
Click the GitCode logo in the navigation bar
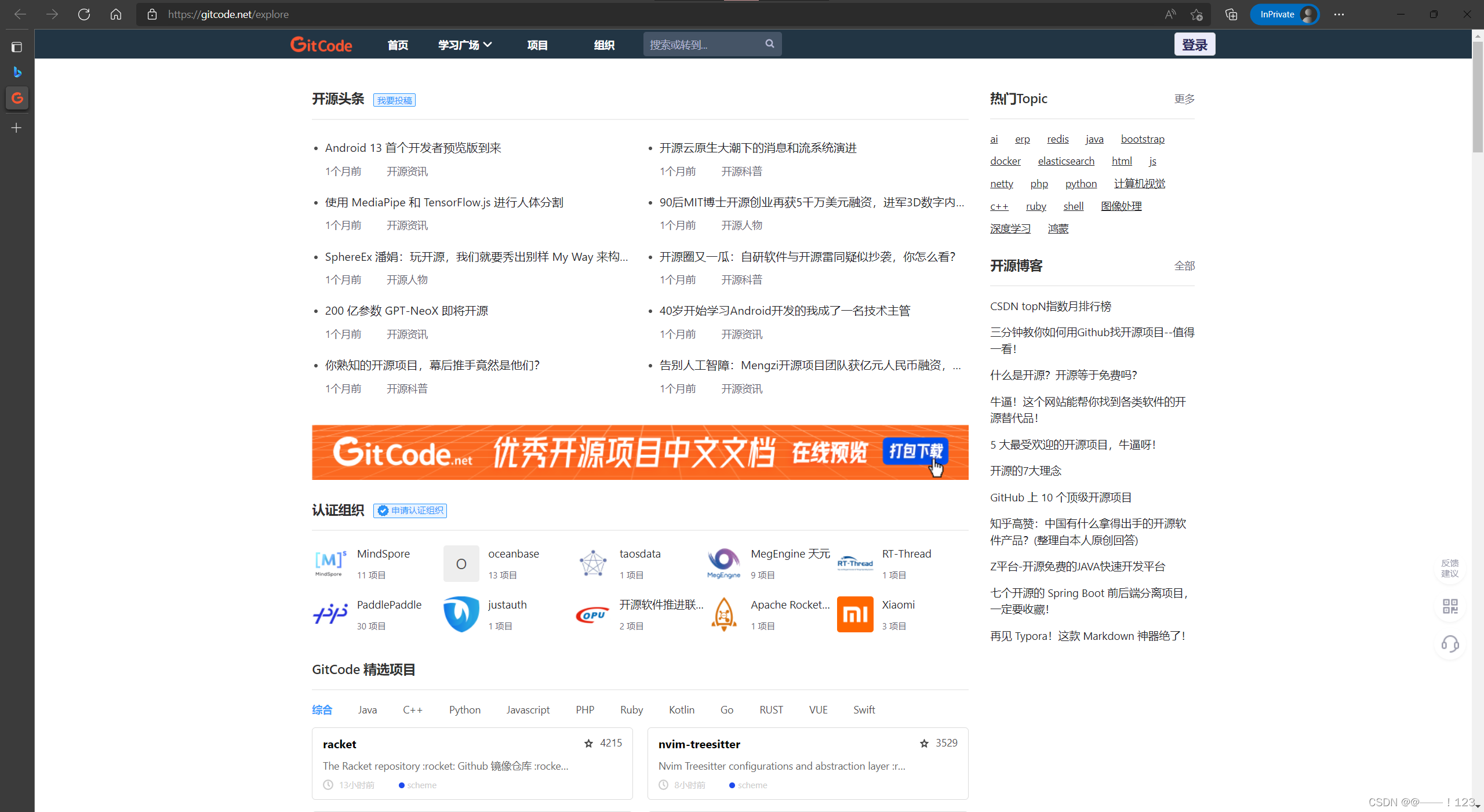321,44
